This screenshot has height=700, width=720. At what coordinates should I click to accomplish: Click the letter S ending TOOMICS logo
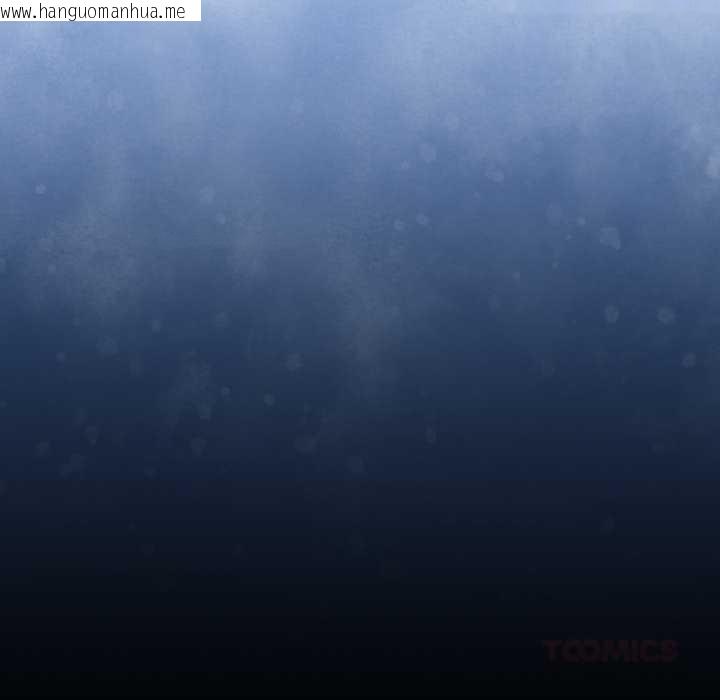[667, 652]
